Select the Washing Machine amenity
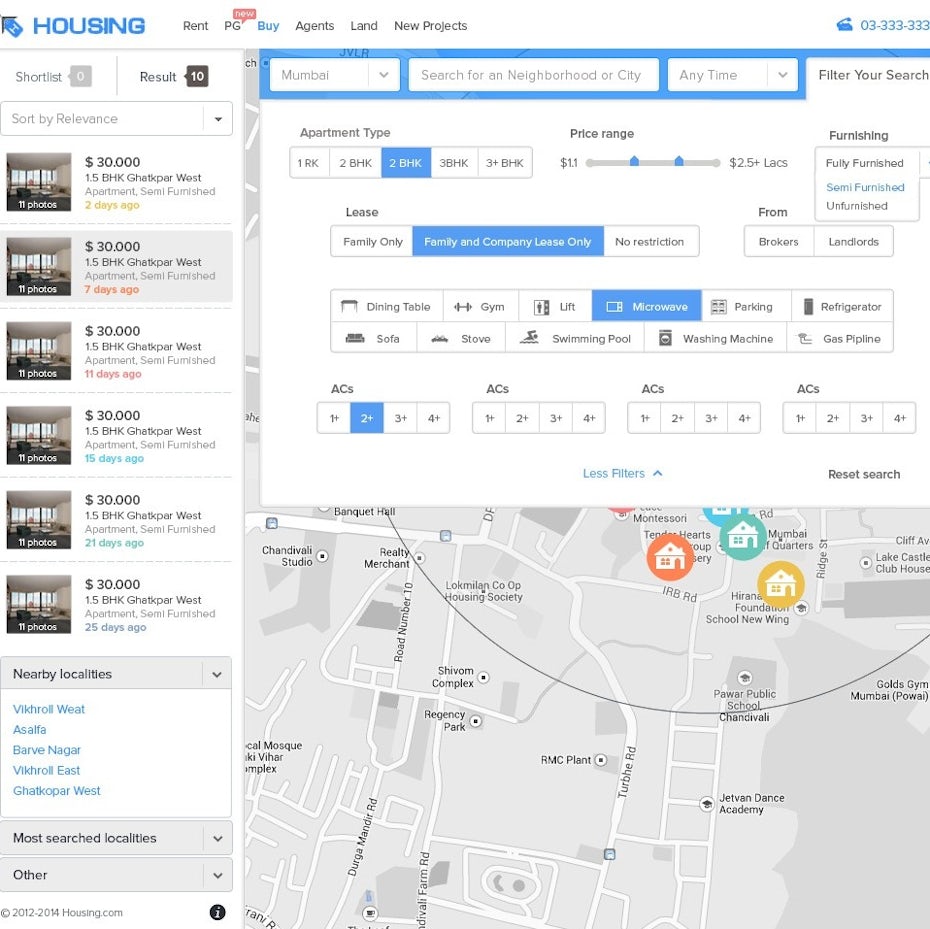This screenshot has height=929, width=930. pos(716,339)
